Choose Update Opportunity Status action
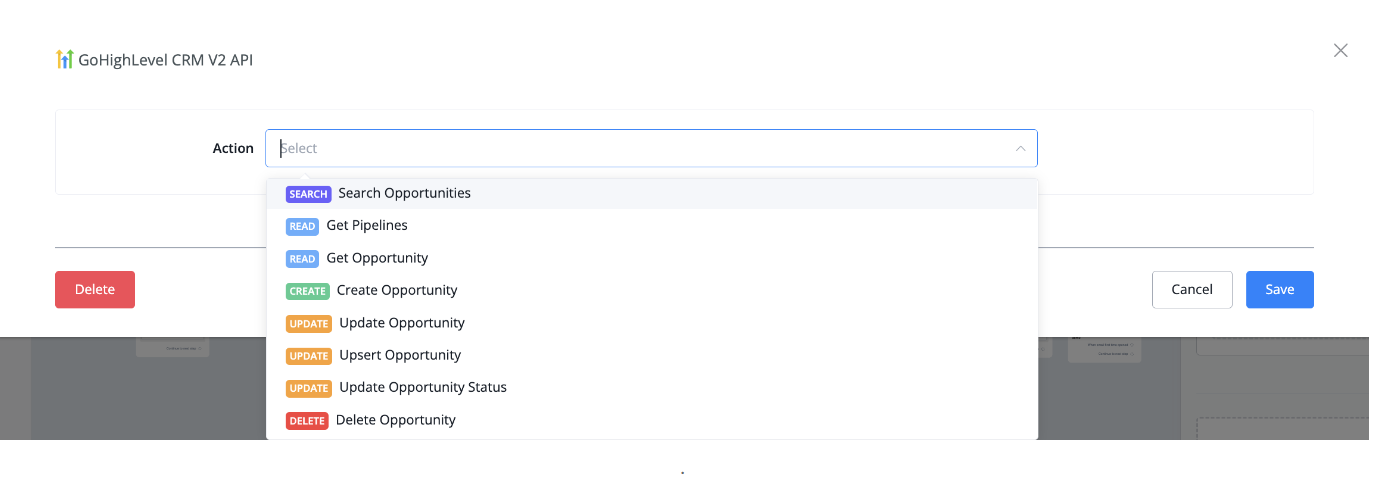Viewport: 1376px width, 488px height. click(652, 388)
